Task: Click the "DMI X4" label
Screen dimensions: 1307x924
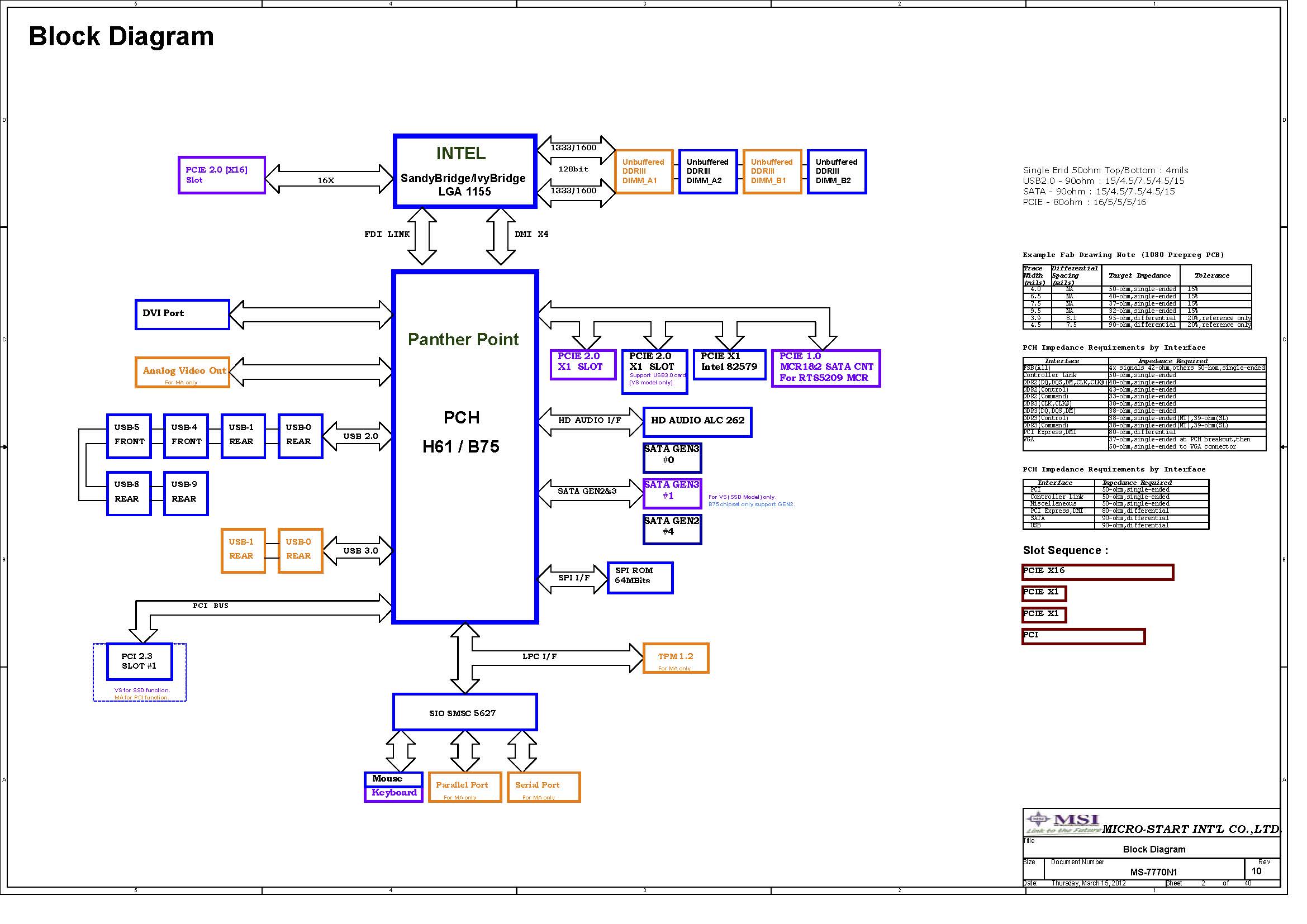Action: [531, 234]
